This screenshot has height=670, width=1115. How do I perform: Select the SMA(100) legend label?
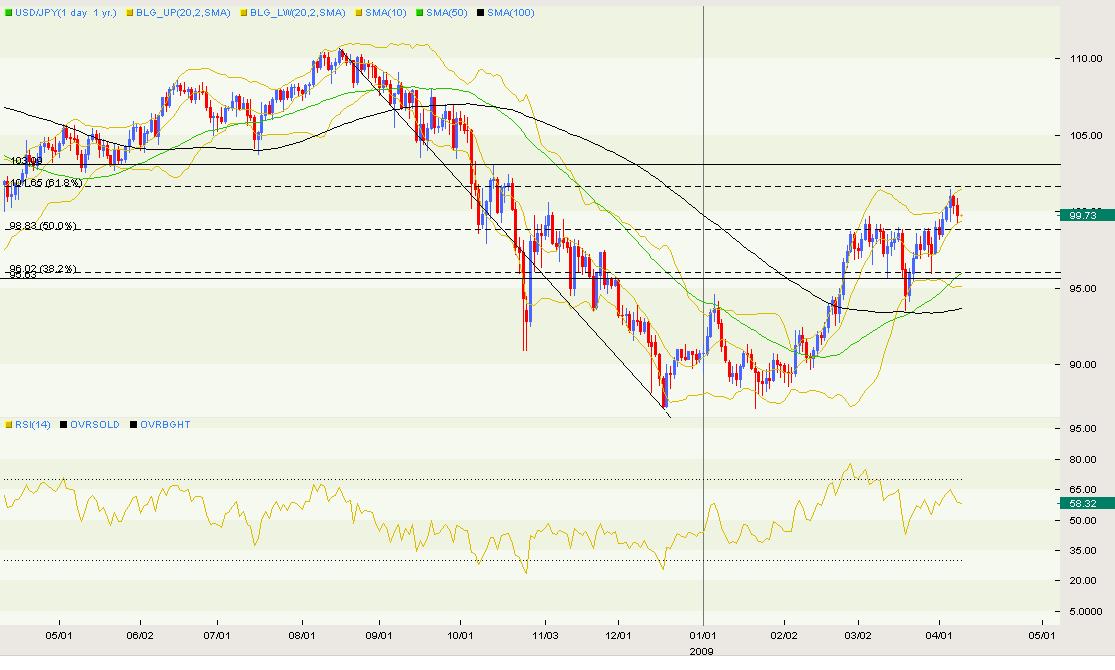(x=511, y=13)
